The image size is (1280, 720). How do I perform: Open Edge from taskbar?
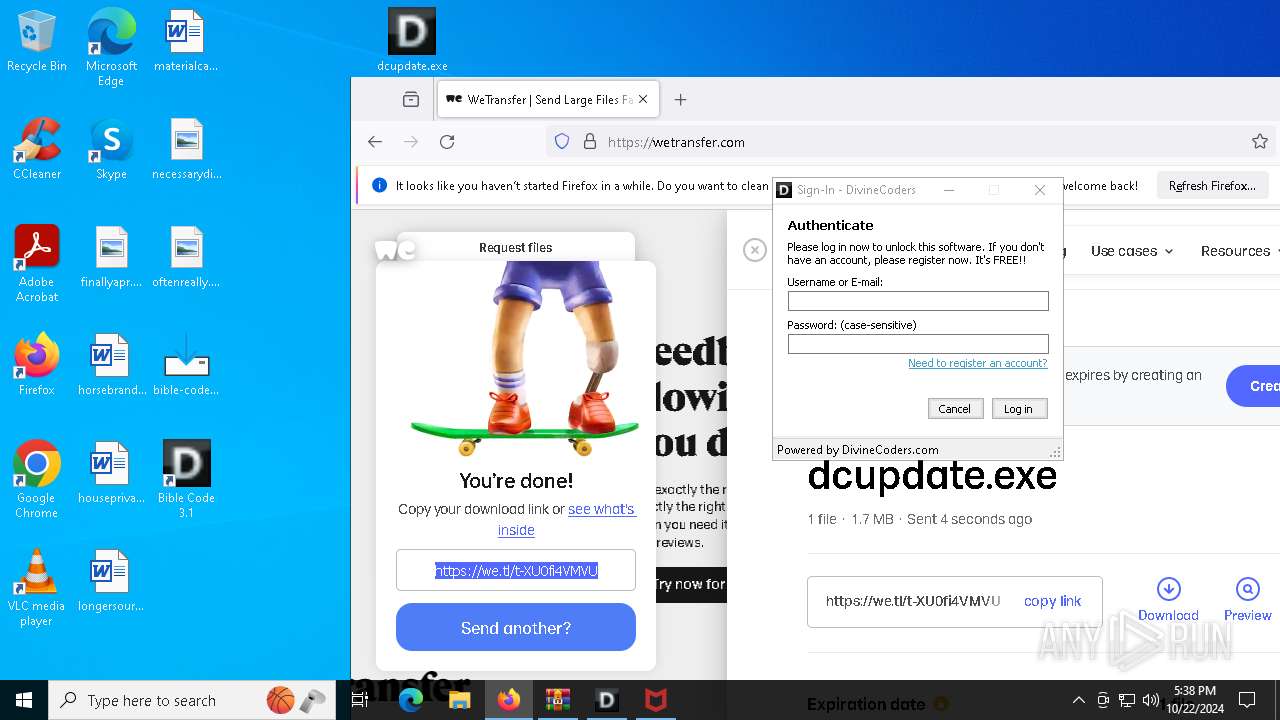(x=410, y=700)
